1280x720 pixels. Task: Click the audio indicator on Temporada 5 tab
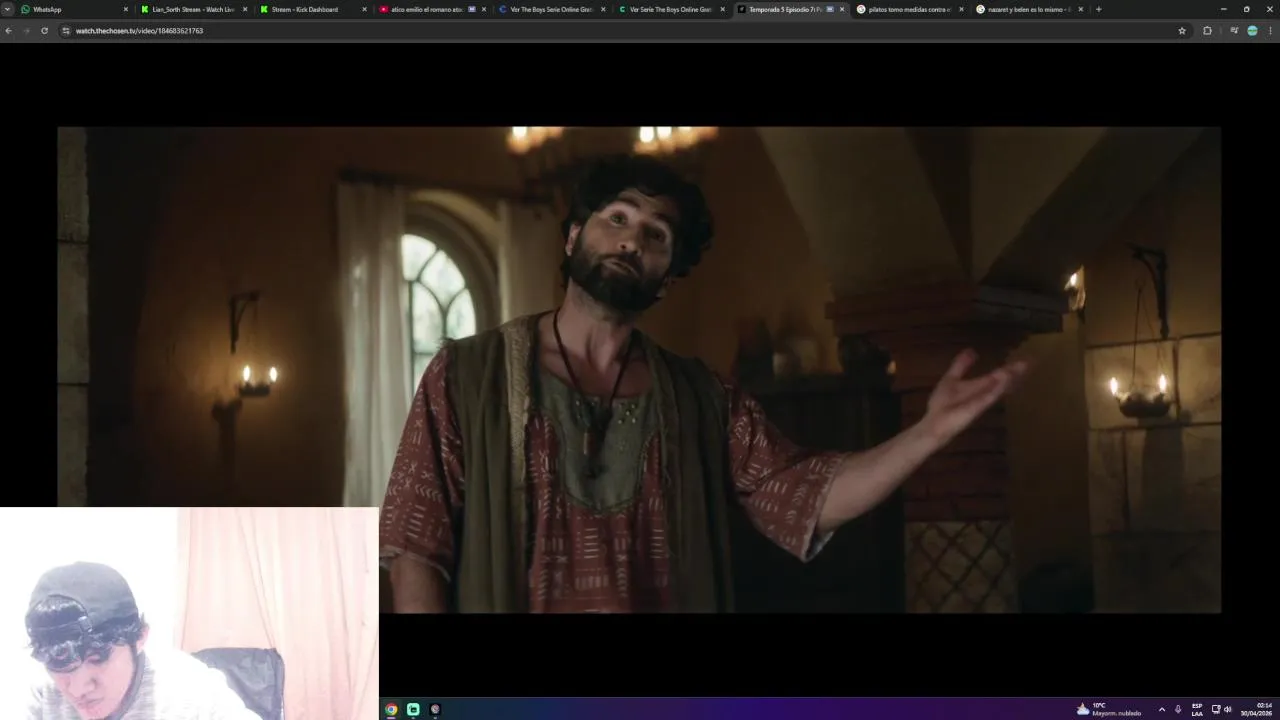pyautogui.click(x=830, y=9)
